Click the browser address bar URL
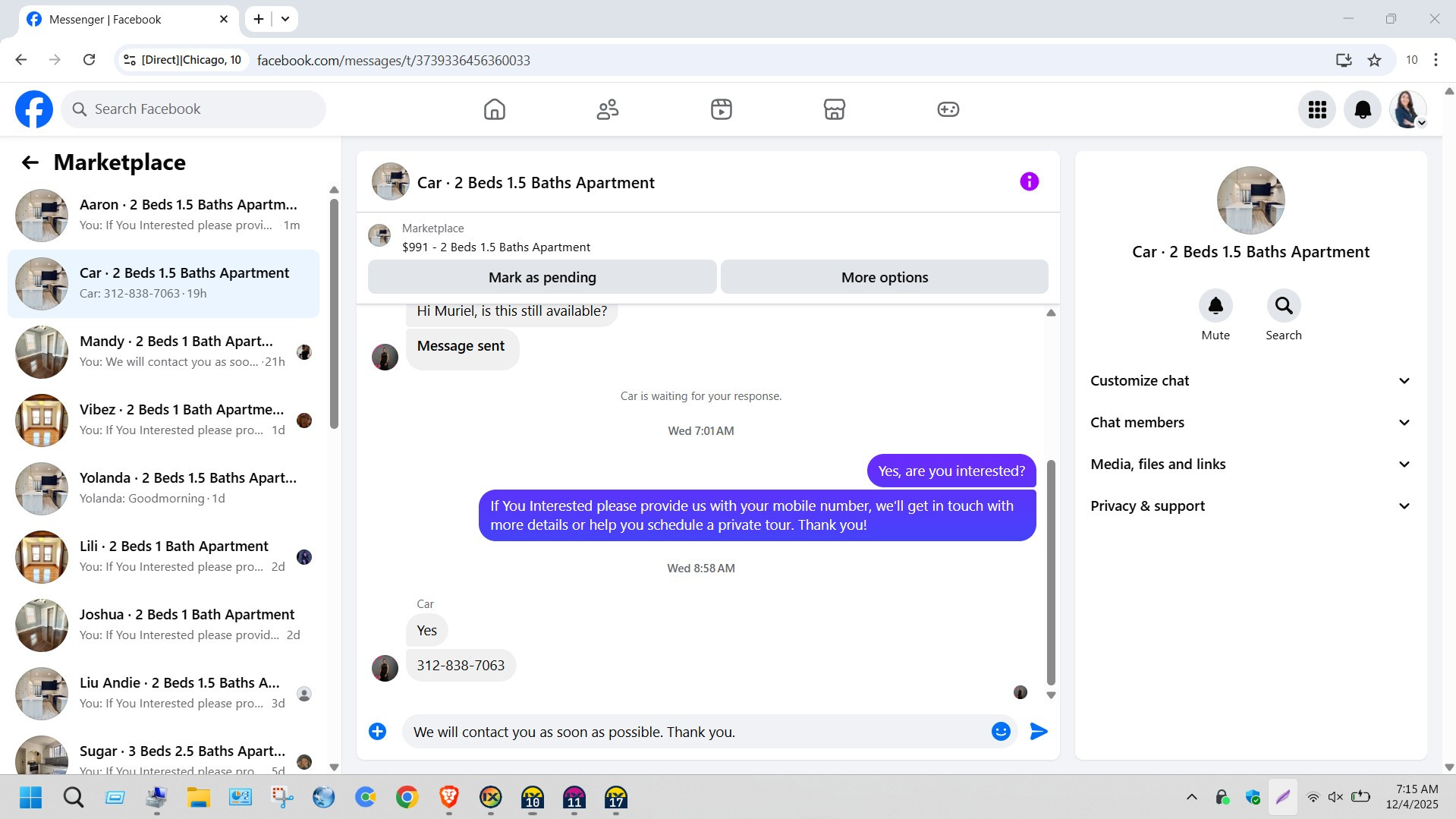Viewport: 1456px width, 819px height. point(393,60)
